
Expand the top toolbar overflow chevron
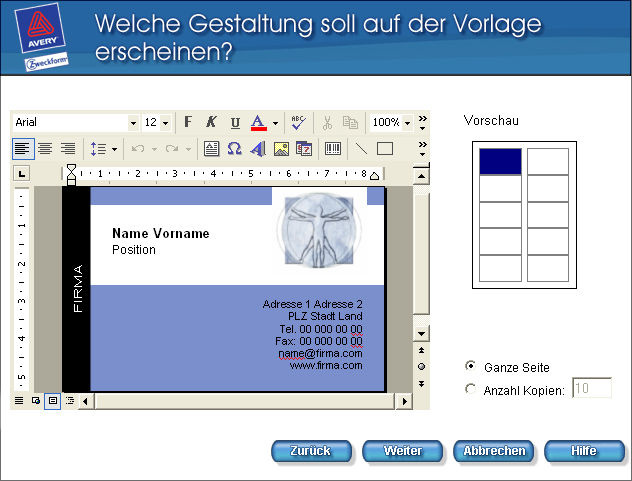click(x=422, y=123)
